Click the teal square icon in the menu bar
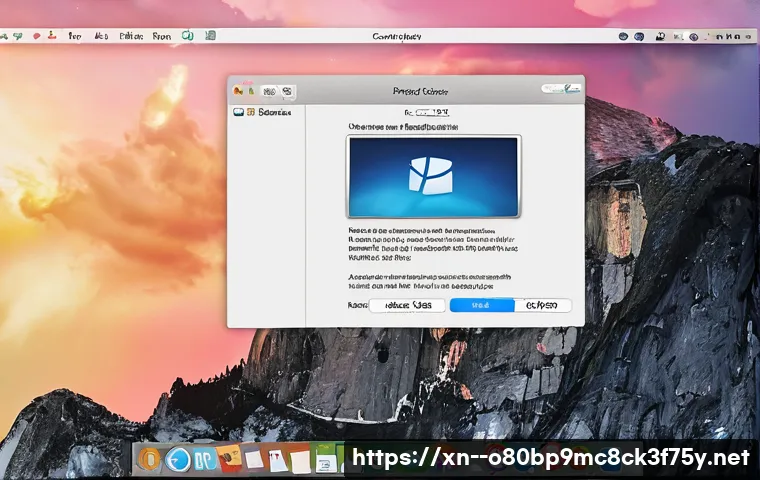The image size is (760, 480). (210, 36)
